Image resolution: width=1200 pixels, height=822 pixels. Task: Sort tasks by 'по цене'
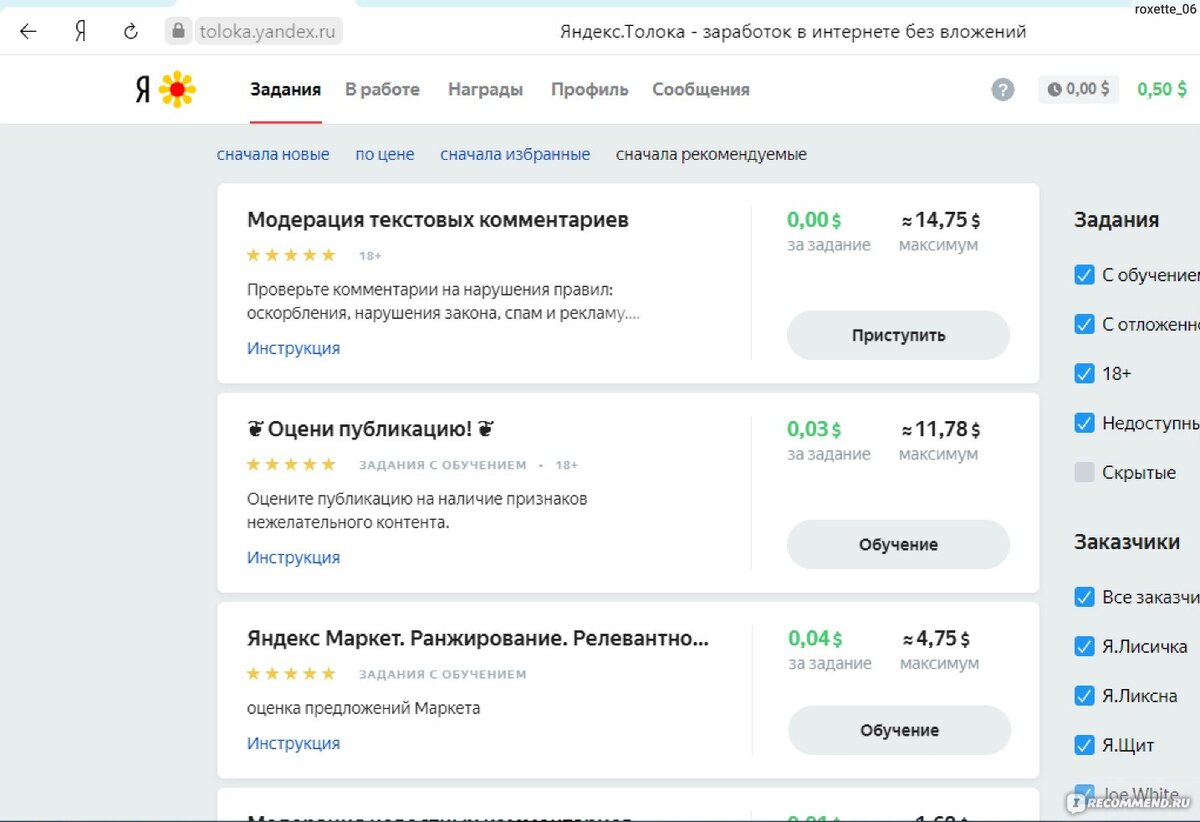[384, 154]
